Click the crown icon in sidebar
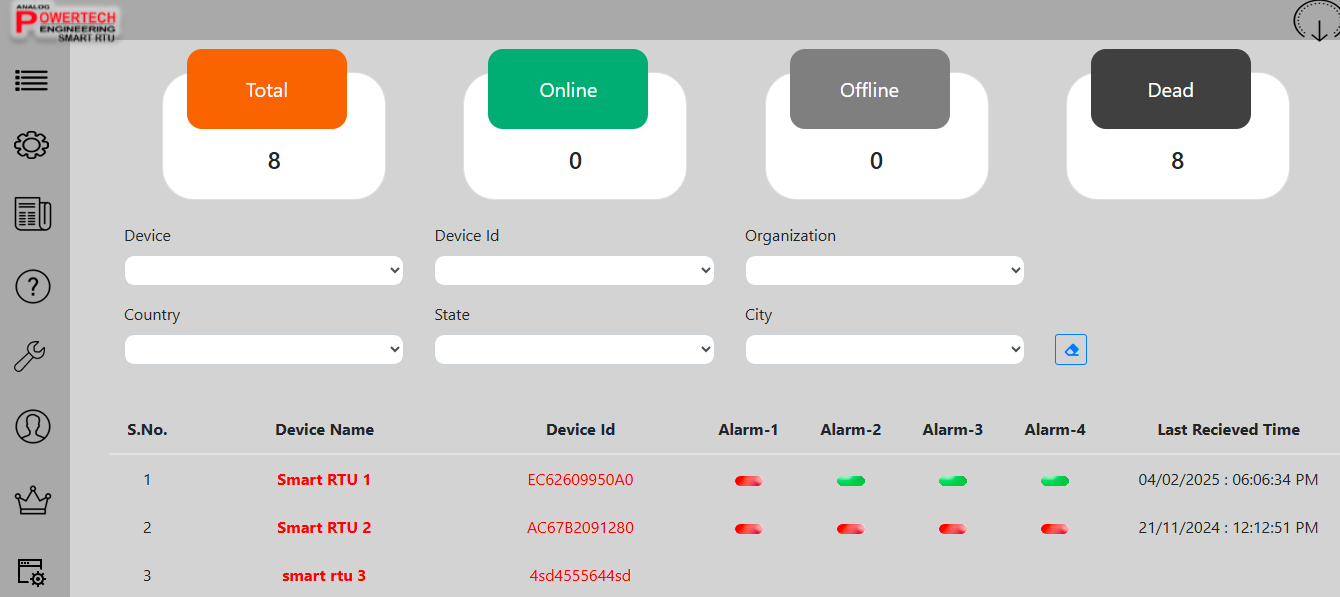 point(32,501)
